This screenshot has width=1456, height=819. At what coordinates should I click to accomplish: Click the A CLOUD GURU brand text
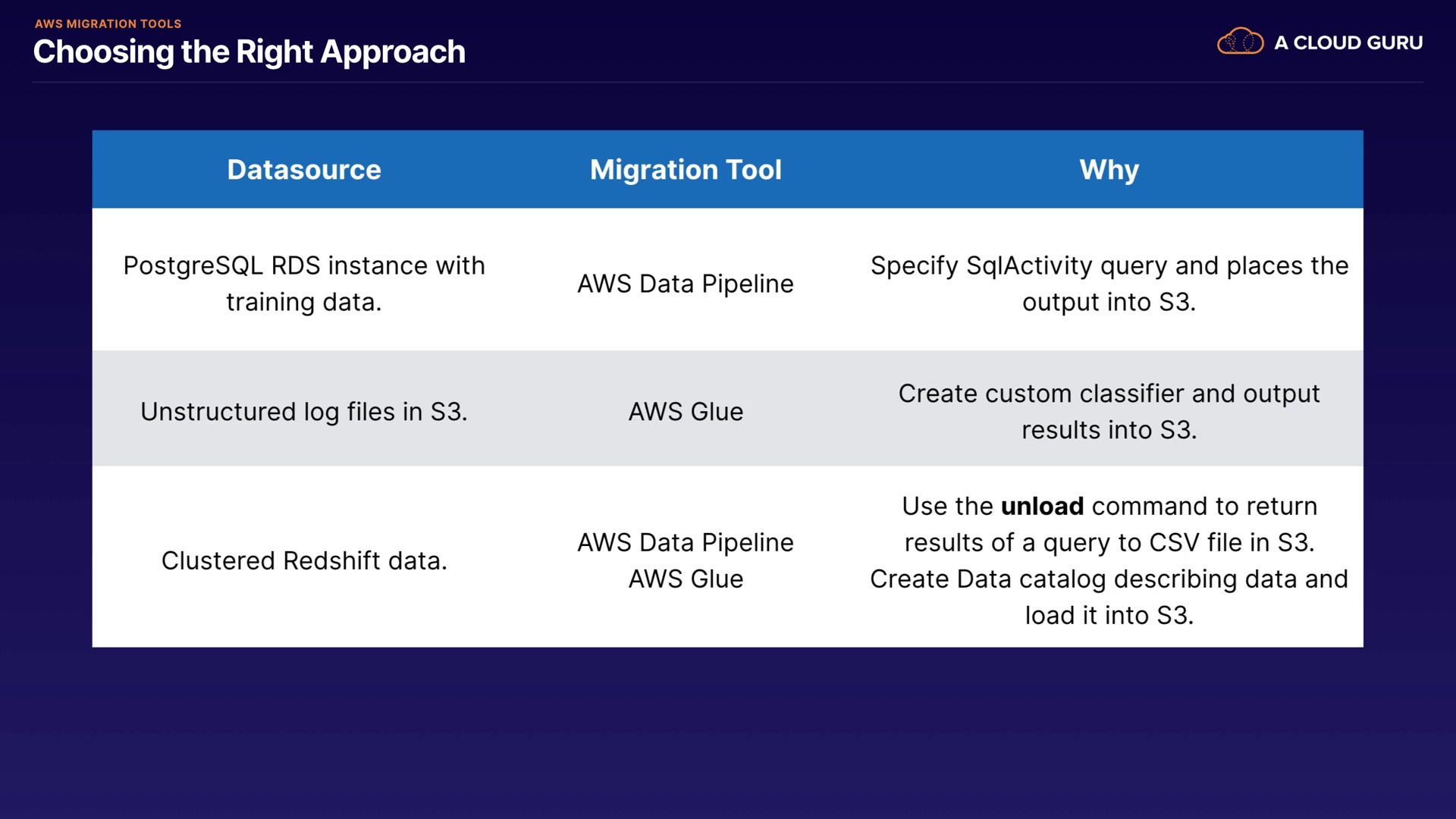[1348, 43]
